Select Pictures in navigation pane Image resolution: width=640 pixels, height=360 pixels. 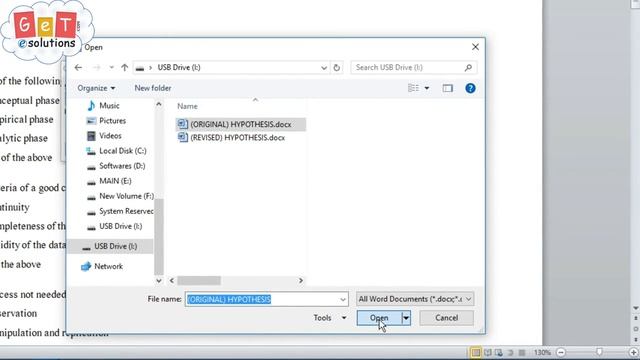[x=112, y=121]
